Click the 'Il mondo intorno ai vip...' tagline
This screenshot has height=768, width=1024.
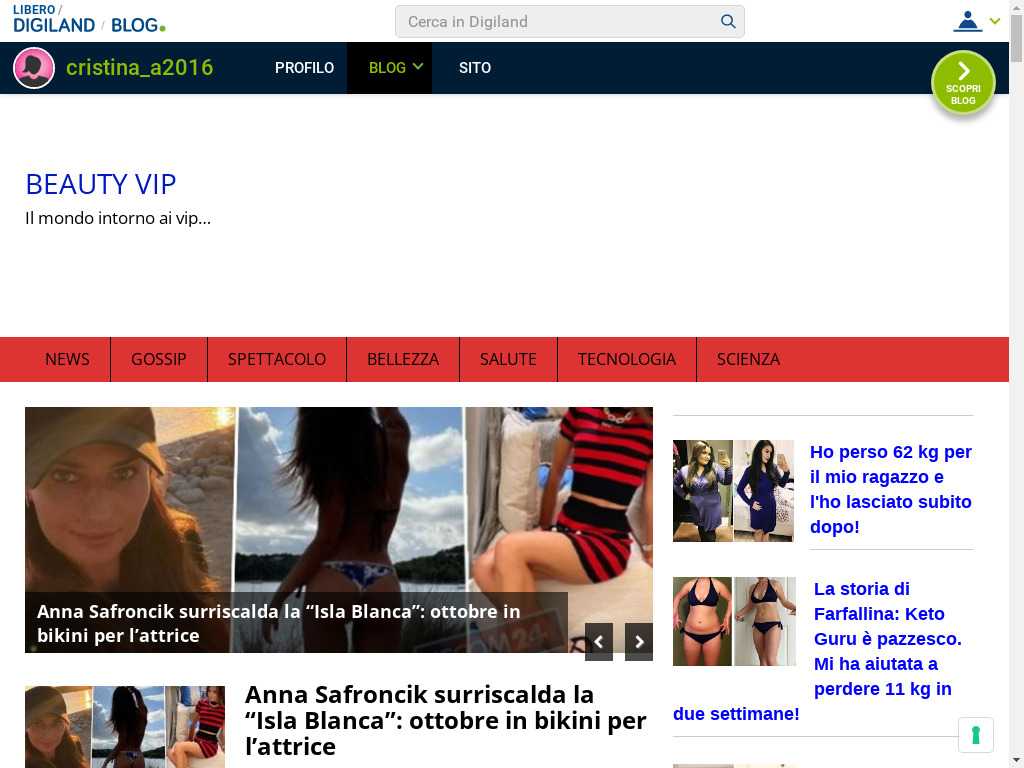(x=118, y=218)
